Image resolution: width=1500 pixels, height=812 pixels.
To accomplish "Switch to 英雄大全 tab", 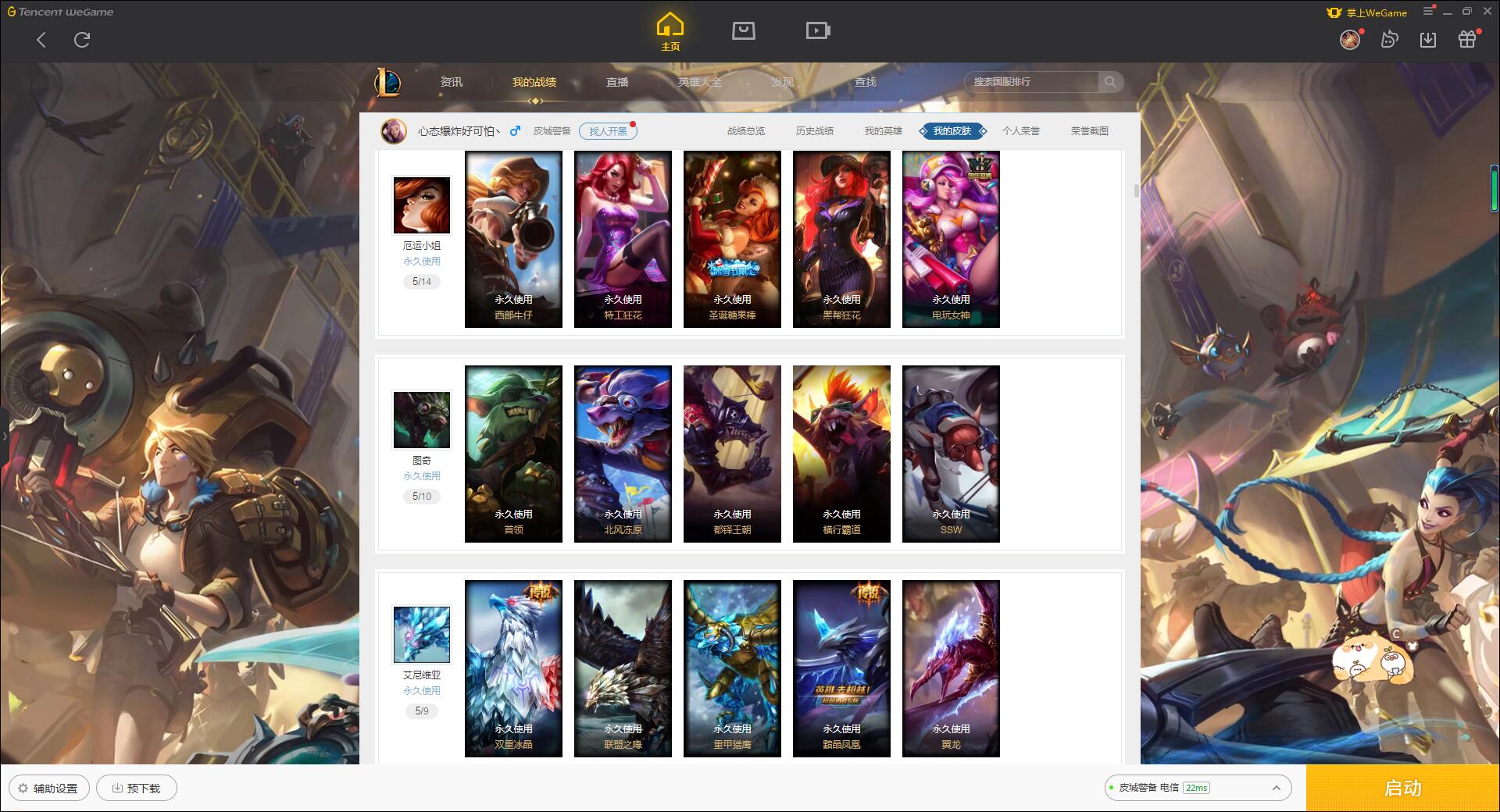I will (x=700, y=82).
